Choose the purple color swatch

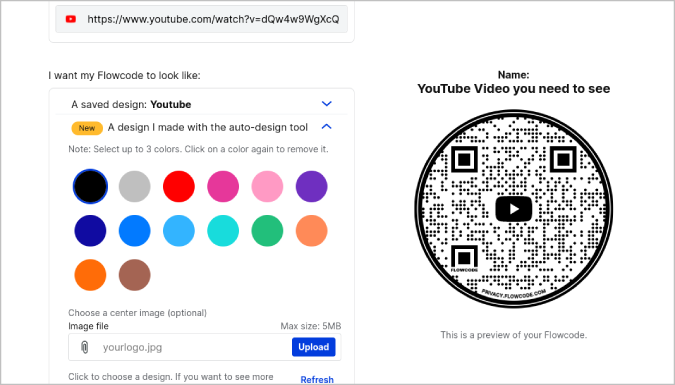pos(312,186)
